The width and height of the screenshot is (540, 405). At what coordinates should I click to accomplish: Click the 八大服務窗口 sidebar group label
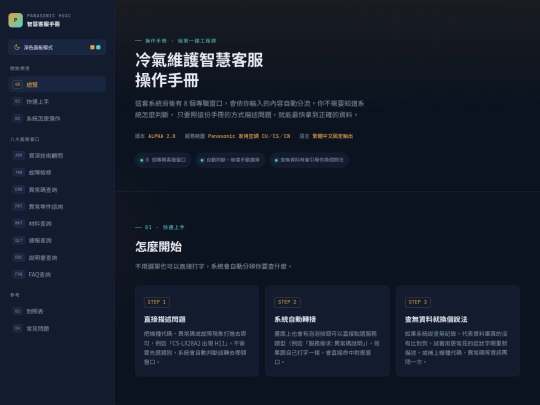pos(24,139)
